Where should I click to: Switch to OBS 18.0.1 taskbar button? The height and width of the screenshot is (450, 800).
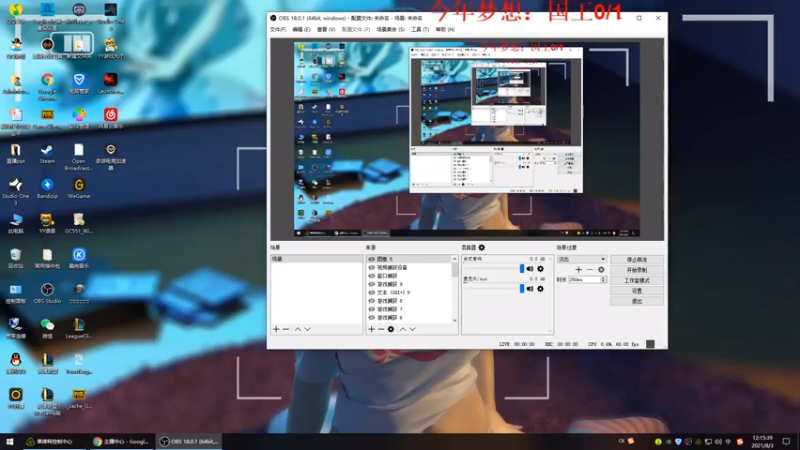188,441
